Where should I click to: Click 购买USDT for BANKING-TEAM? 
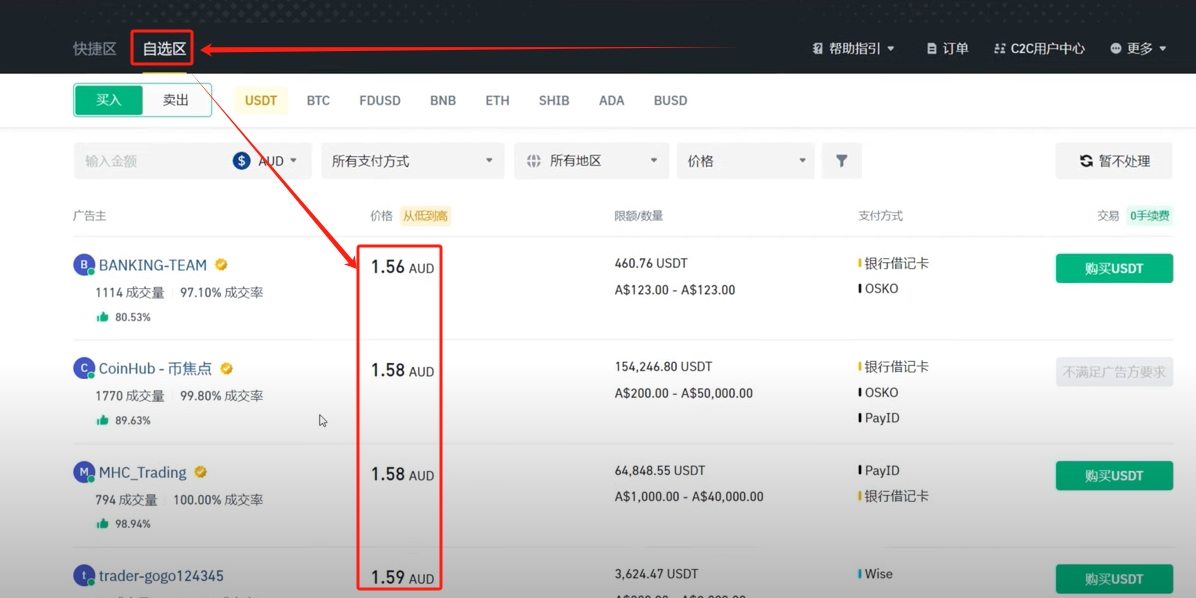[x=1114, y=268]
